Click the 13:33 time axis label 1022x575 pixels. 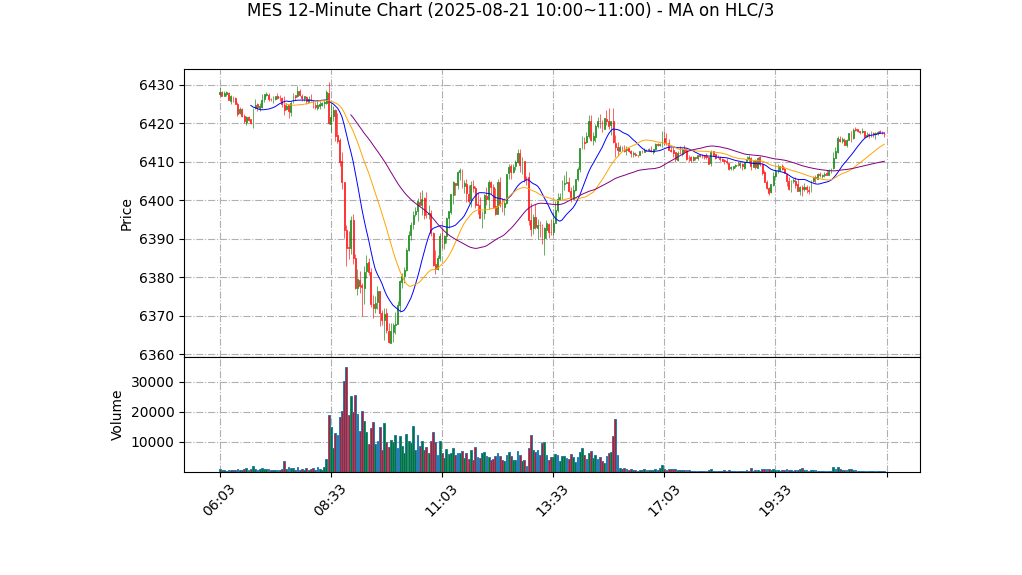[x=551, y=501]
